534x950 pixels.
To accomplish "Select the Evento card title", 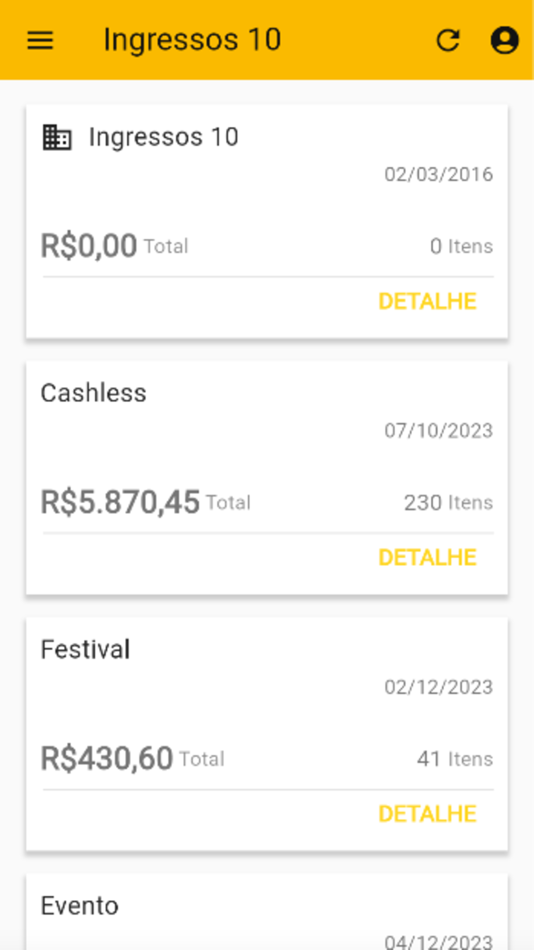I will (79, 906).
